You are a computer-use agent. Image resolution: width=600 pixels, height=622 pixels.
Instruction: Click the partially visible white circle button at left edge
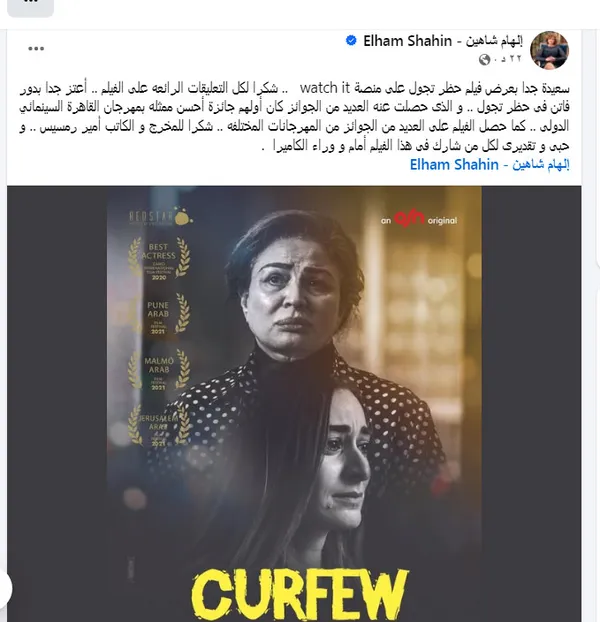click(x=5, y=588)
